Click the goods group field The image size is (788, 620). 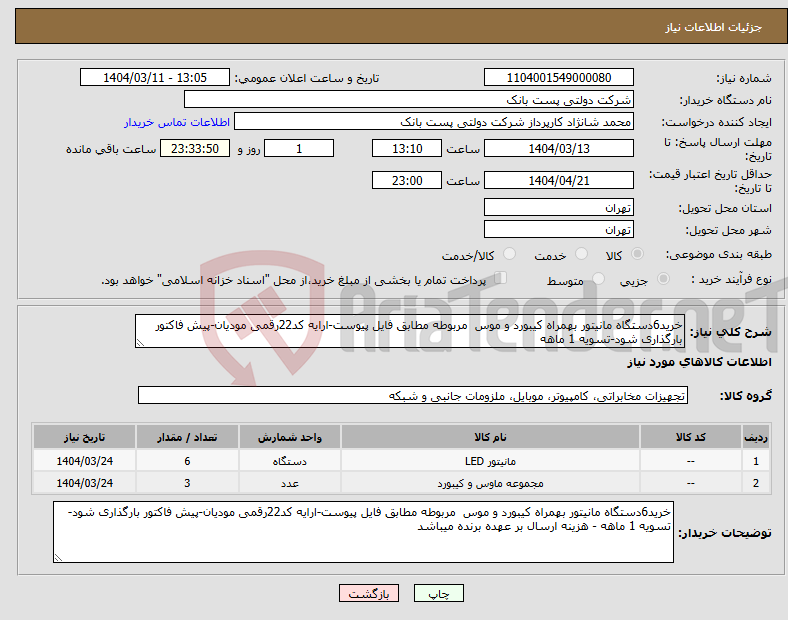point(413,395)
